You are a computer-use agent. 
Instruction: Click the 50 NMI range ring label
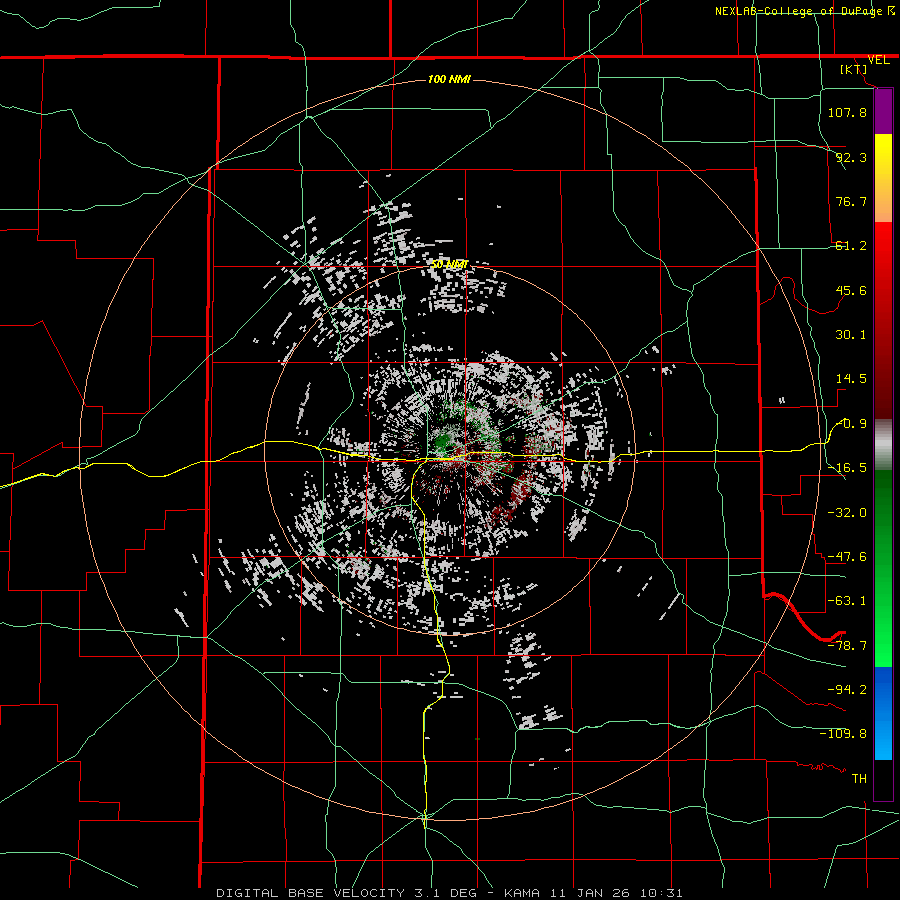click(449, 264)
